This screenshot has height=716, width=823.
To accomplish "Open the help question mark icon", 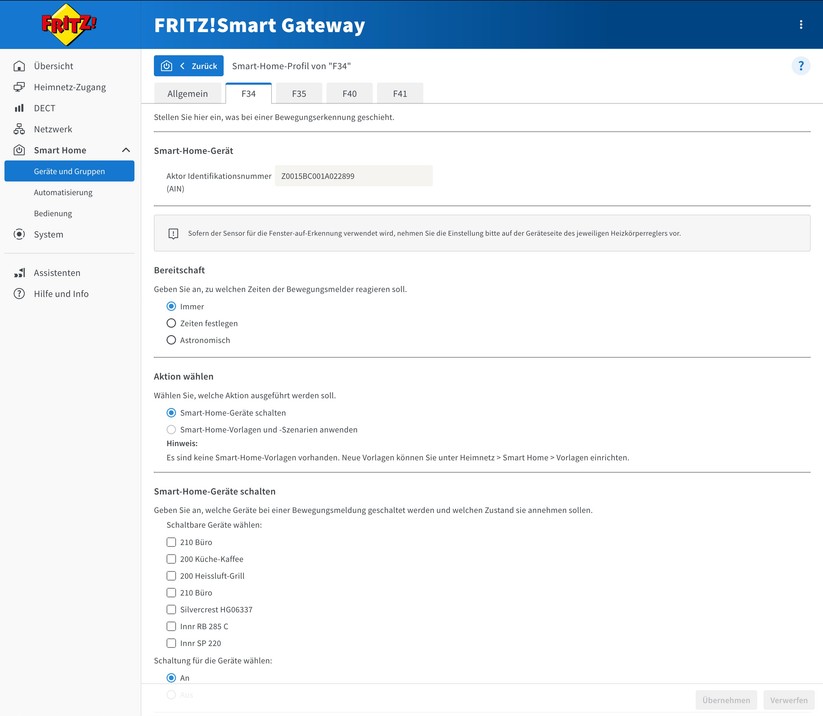I will tap(800, 66).
